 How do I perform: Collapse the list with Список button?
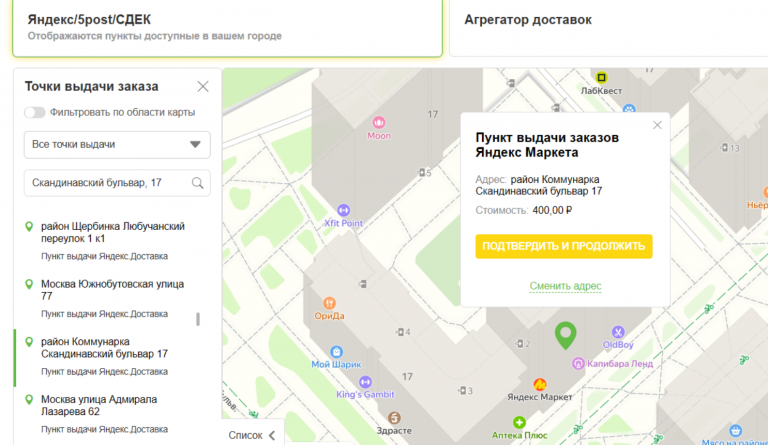click(253, 435)
